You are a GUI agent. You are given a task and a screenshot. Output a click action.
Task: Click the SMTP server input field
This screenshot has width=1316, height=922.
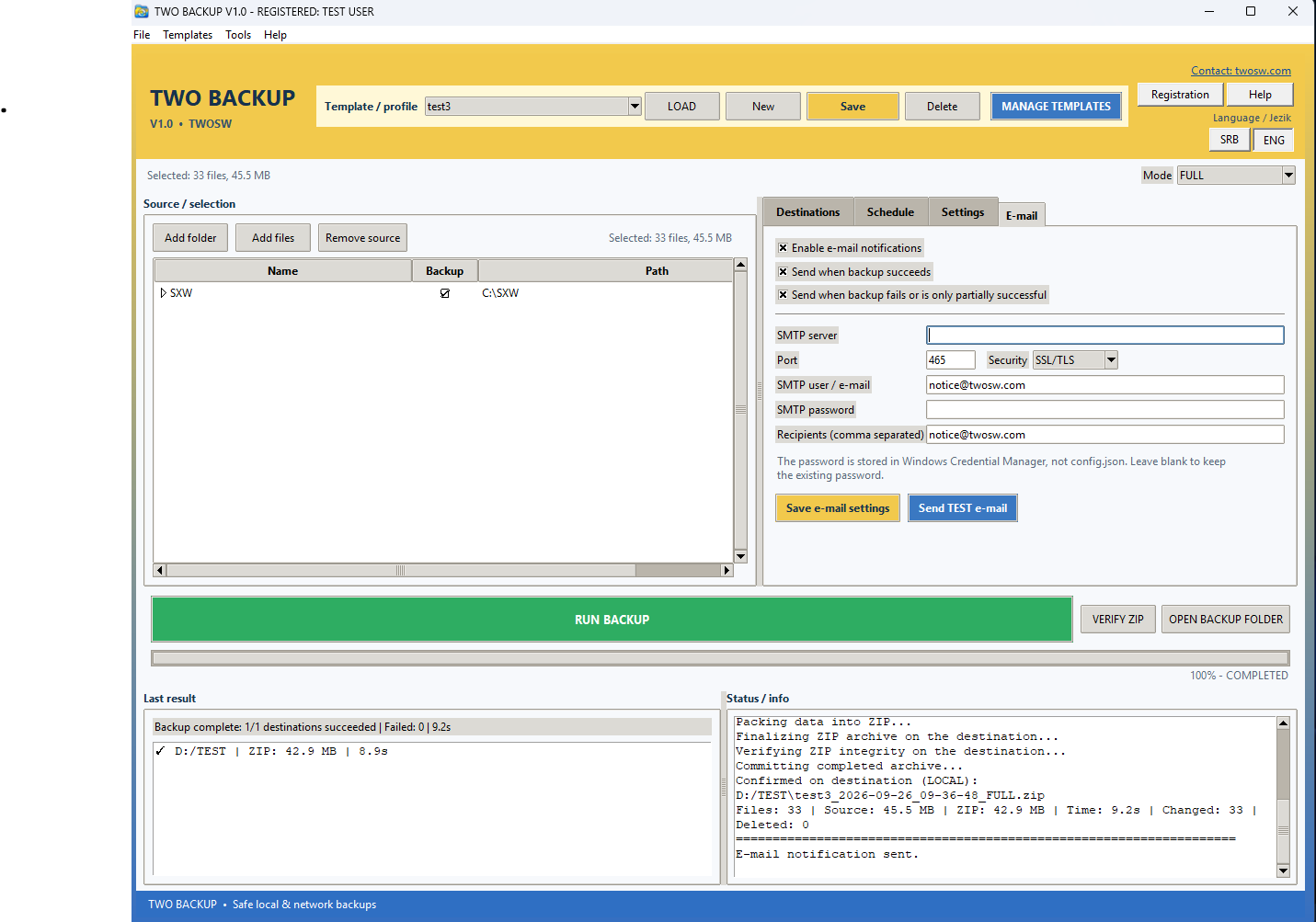pos(1105,336)
